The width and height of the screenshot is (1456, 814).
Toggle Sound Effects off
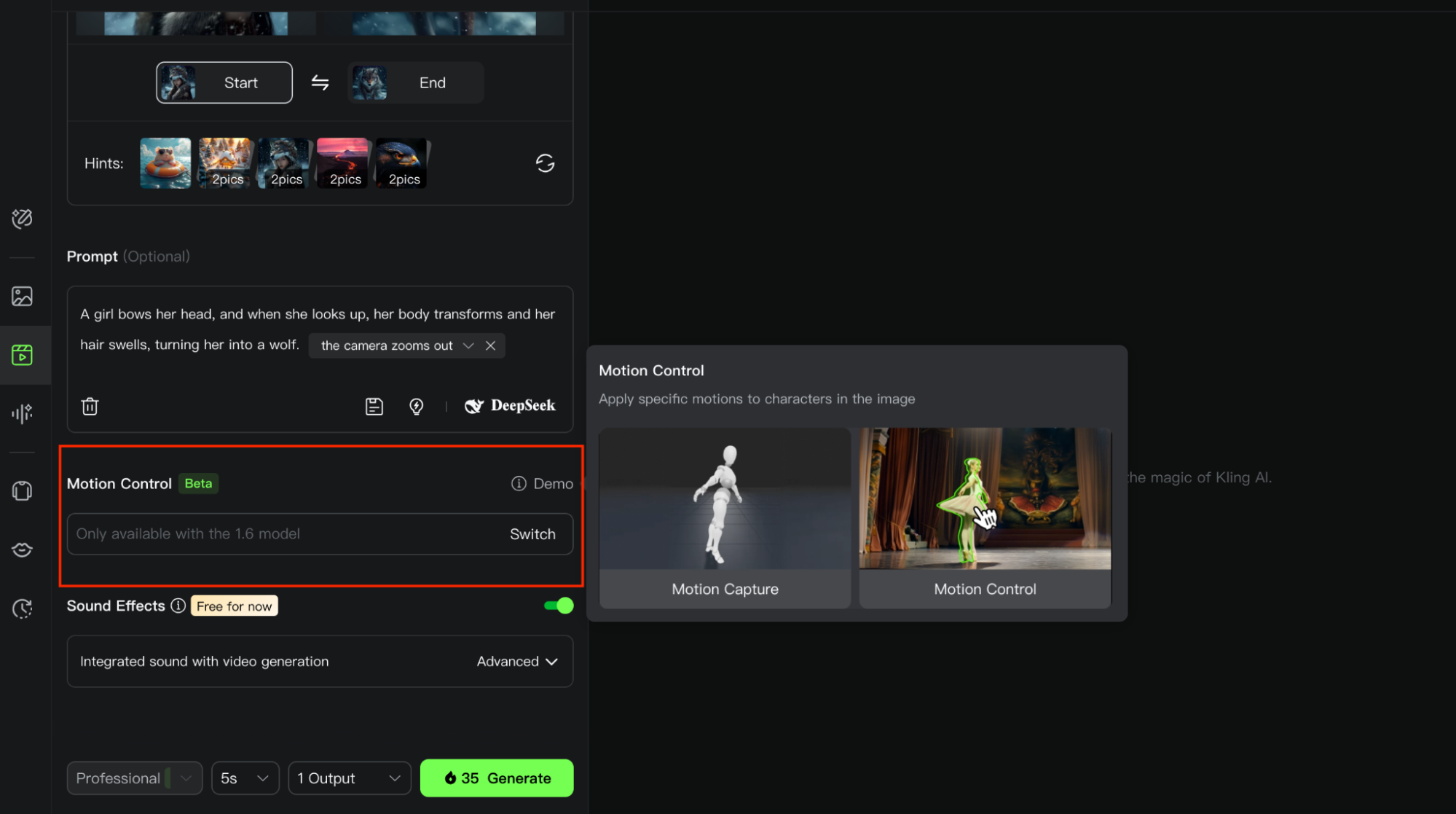559,606
